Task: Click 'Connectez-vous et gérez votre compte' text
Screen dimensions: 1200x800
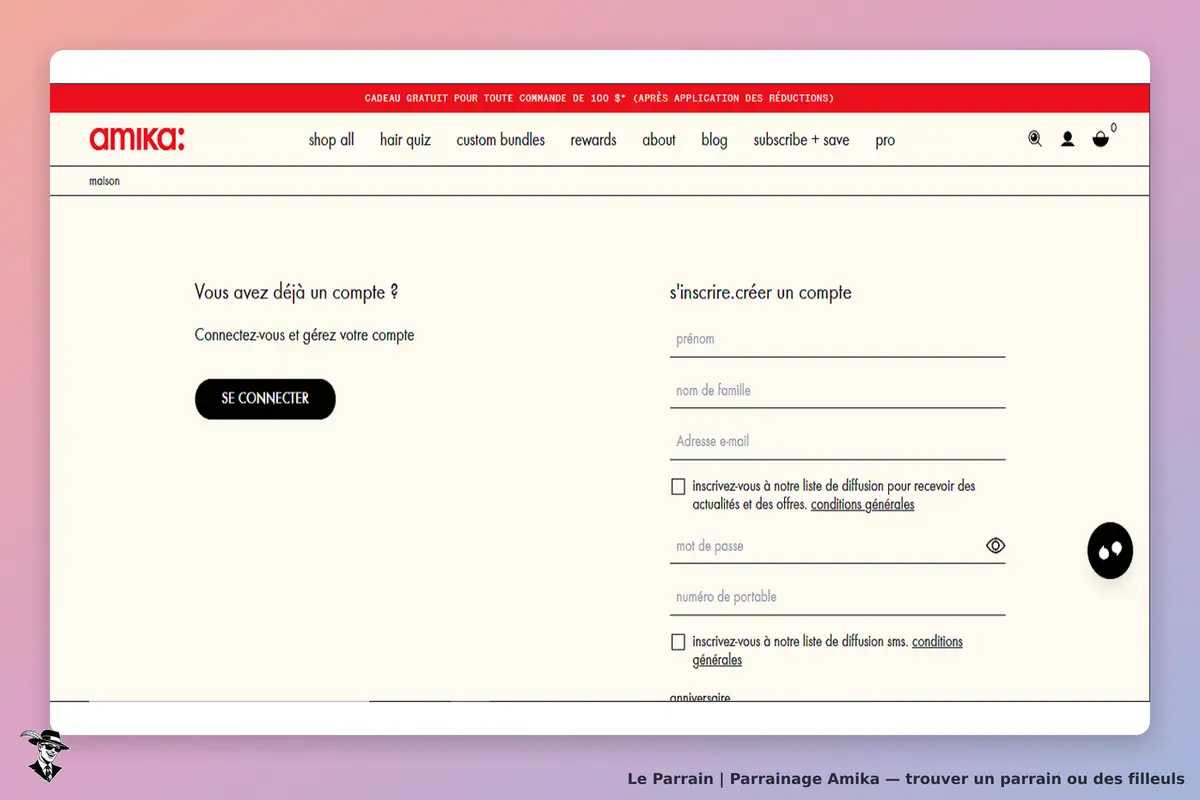Action: (x=305, y=336)
